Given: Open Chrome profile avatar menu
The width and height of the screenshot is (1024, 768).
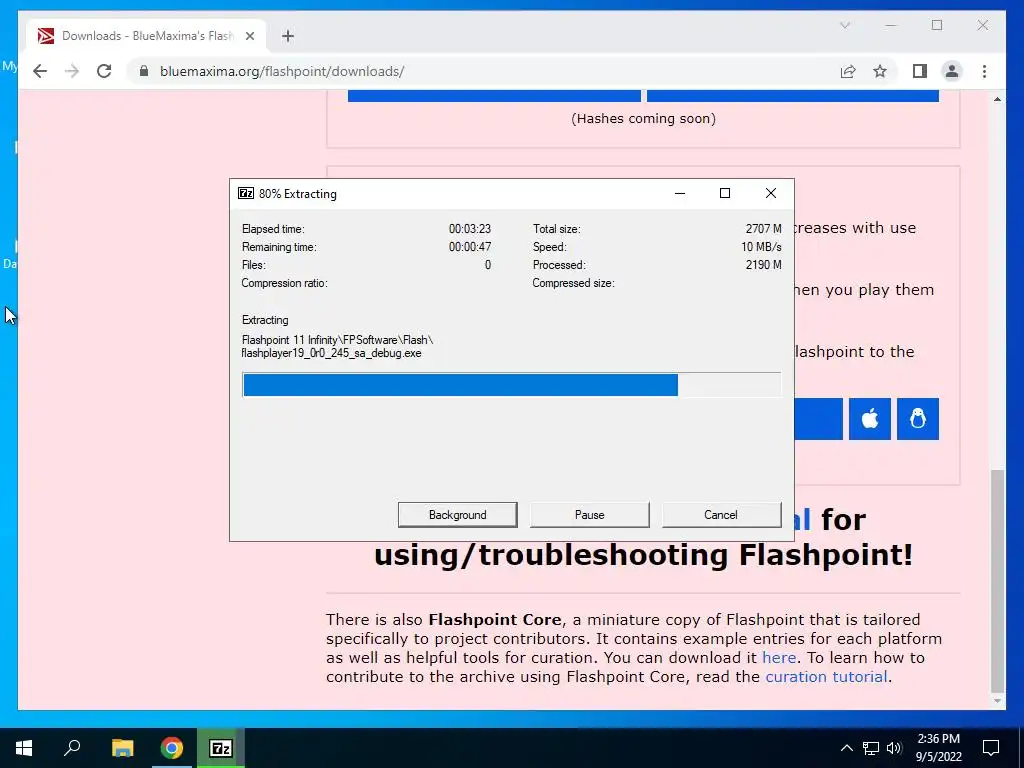Looking at the screenshot, I should click(x=952, y=71).
